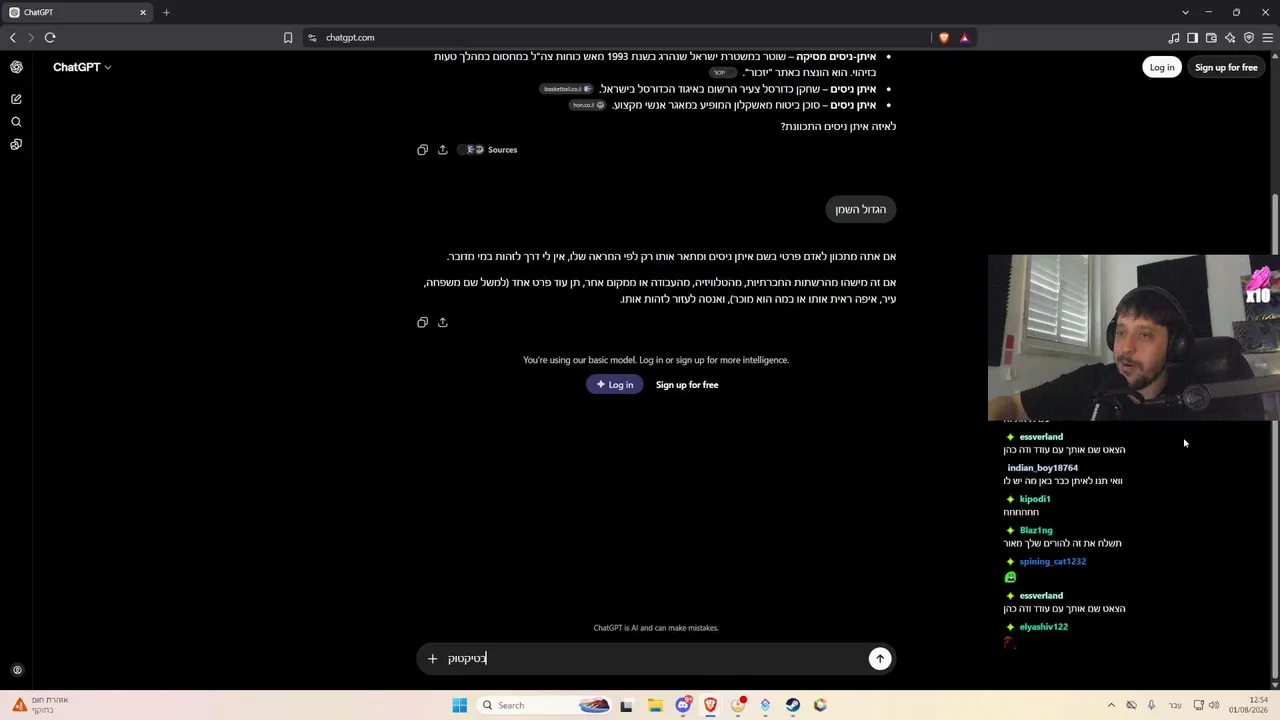Open Discord from taskbar
The height and width of the screenshot is (720, 1280).
683,705
